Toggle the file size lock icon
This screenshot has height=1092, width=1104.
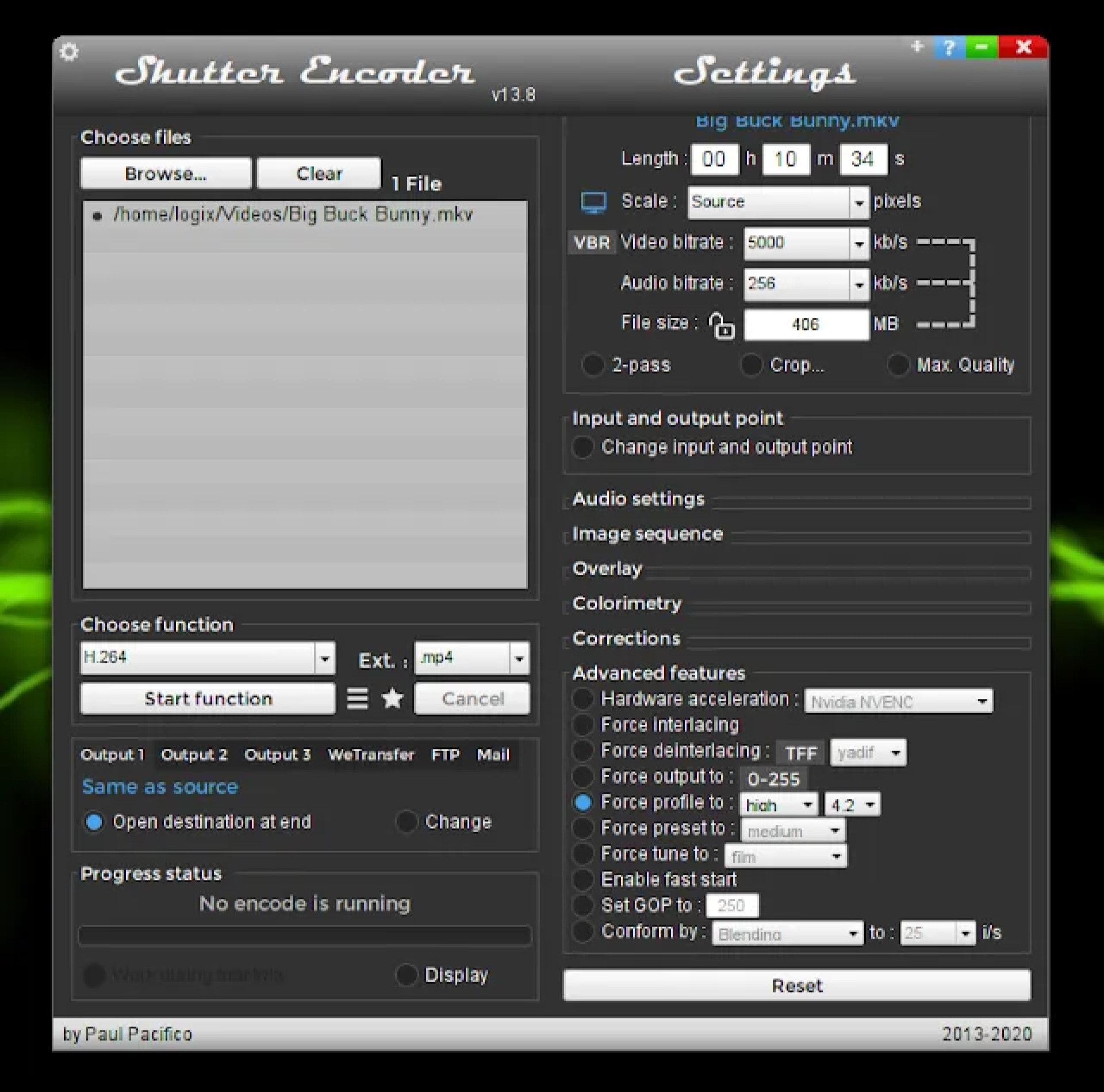(721, 325)
